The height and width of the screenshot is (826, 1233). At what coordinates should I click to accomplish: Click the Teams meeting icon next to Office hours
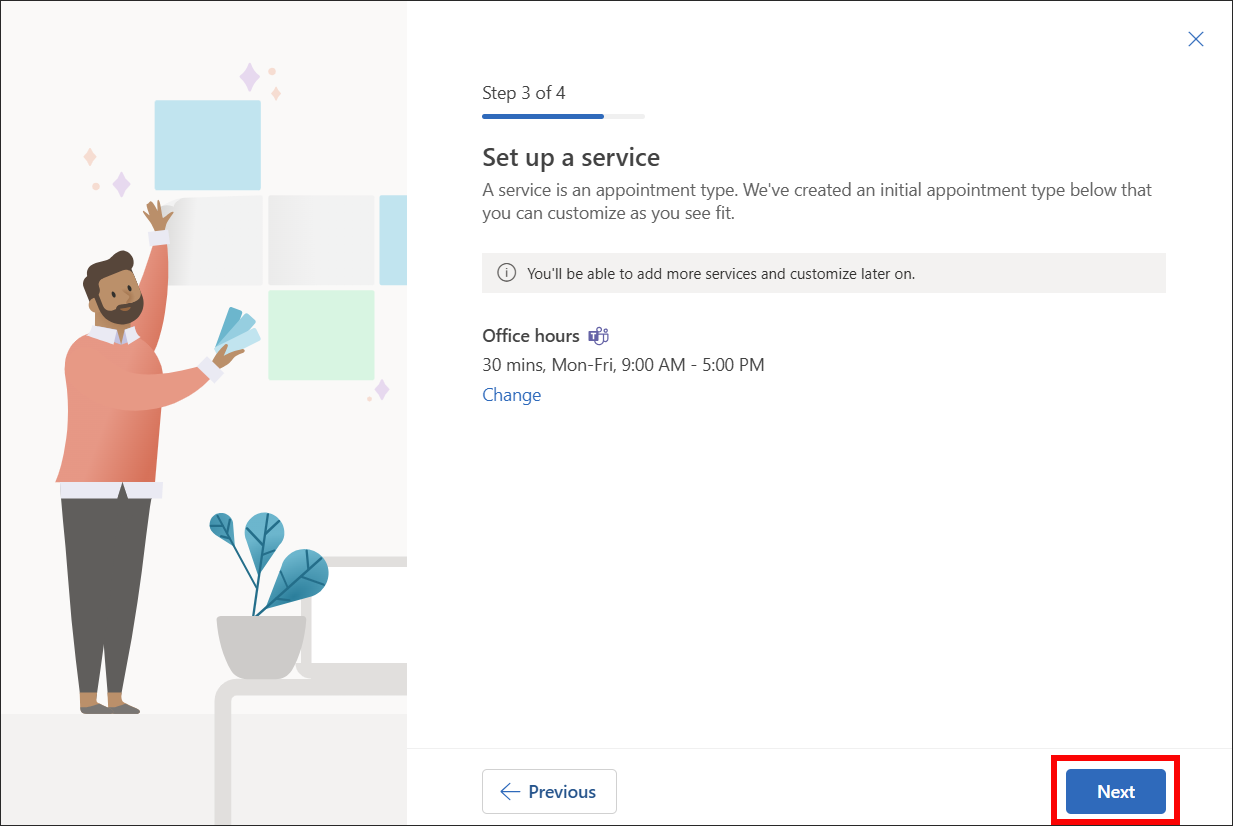coord(598,335)
